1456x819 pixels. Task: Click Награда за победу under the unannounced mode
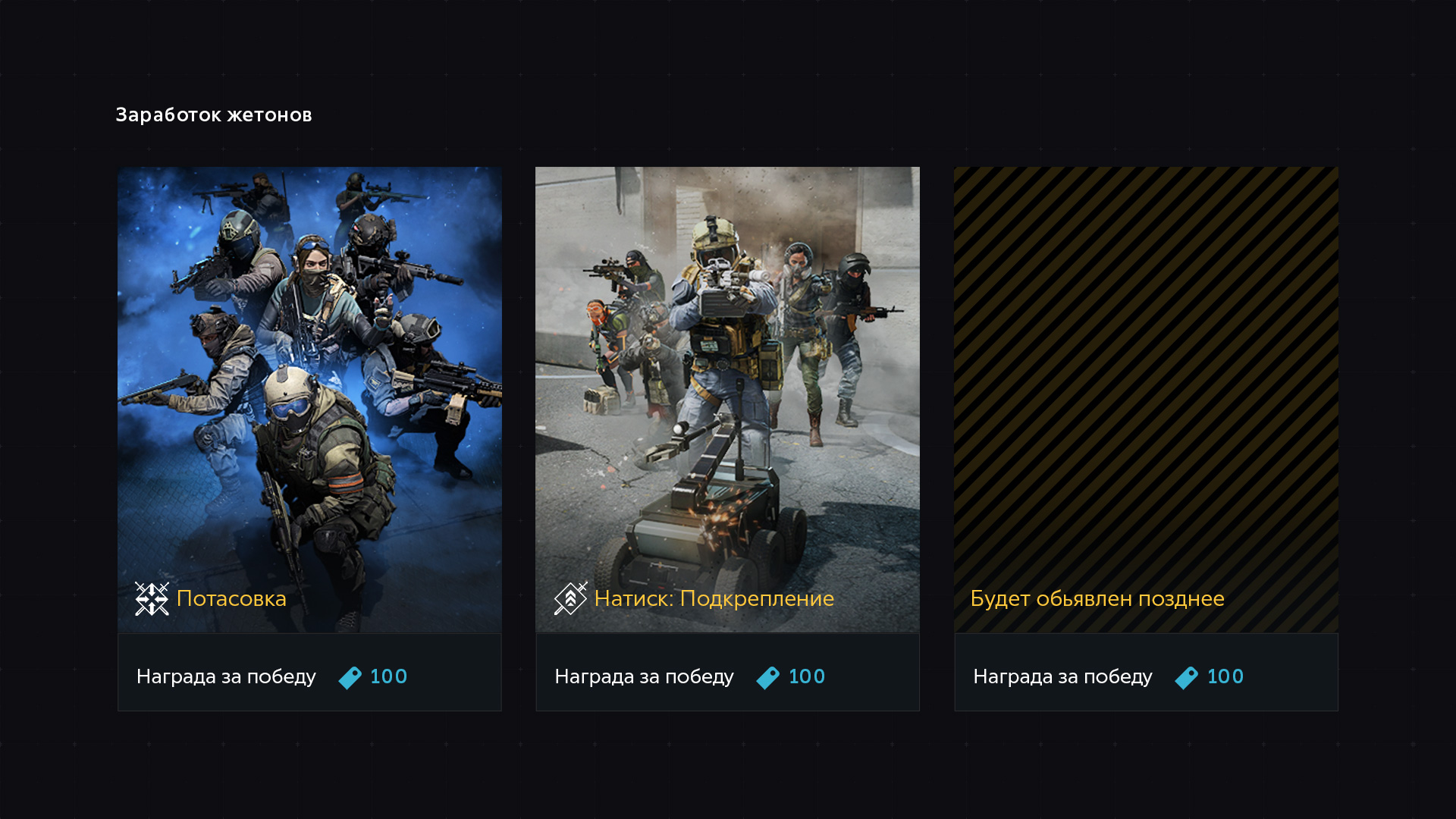(1063, 676)
